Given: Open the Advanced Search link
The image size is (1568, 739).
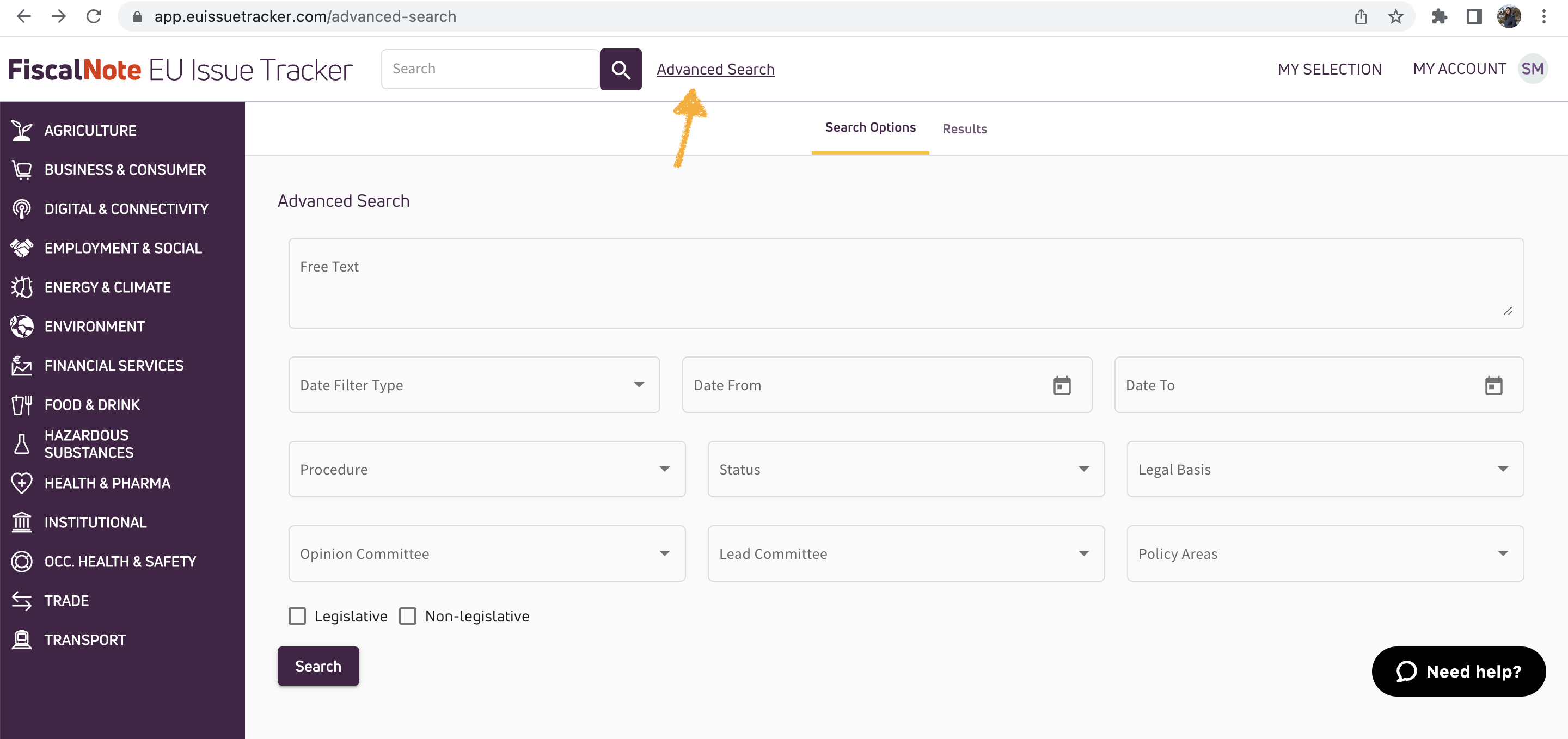Looking at the screenshot, I should 716,69.
